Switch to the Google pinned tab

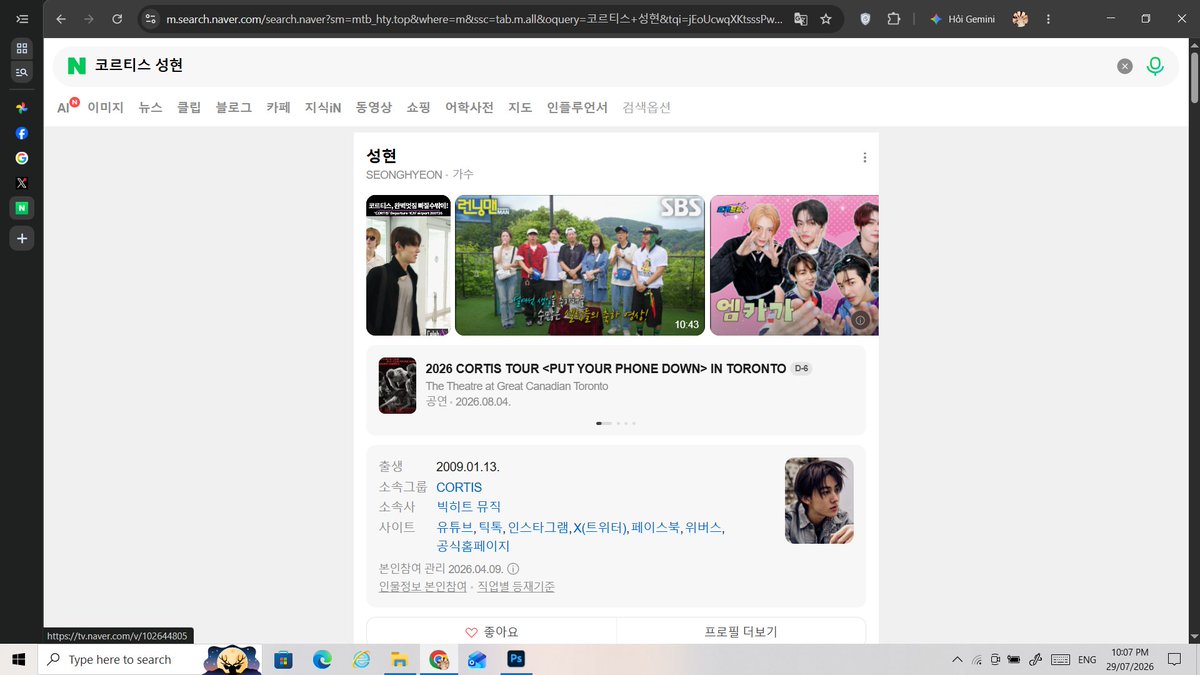pyautogui.click(x=22, y=158)
